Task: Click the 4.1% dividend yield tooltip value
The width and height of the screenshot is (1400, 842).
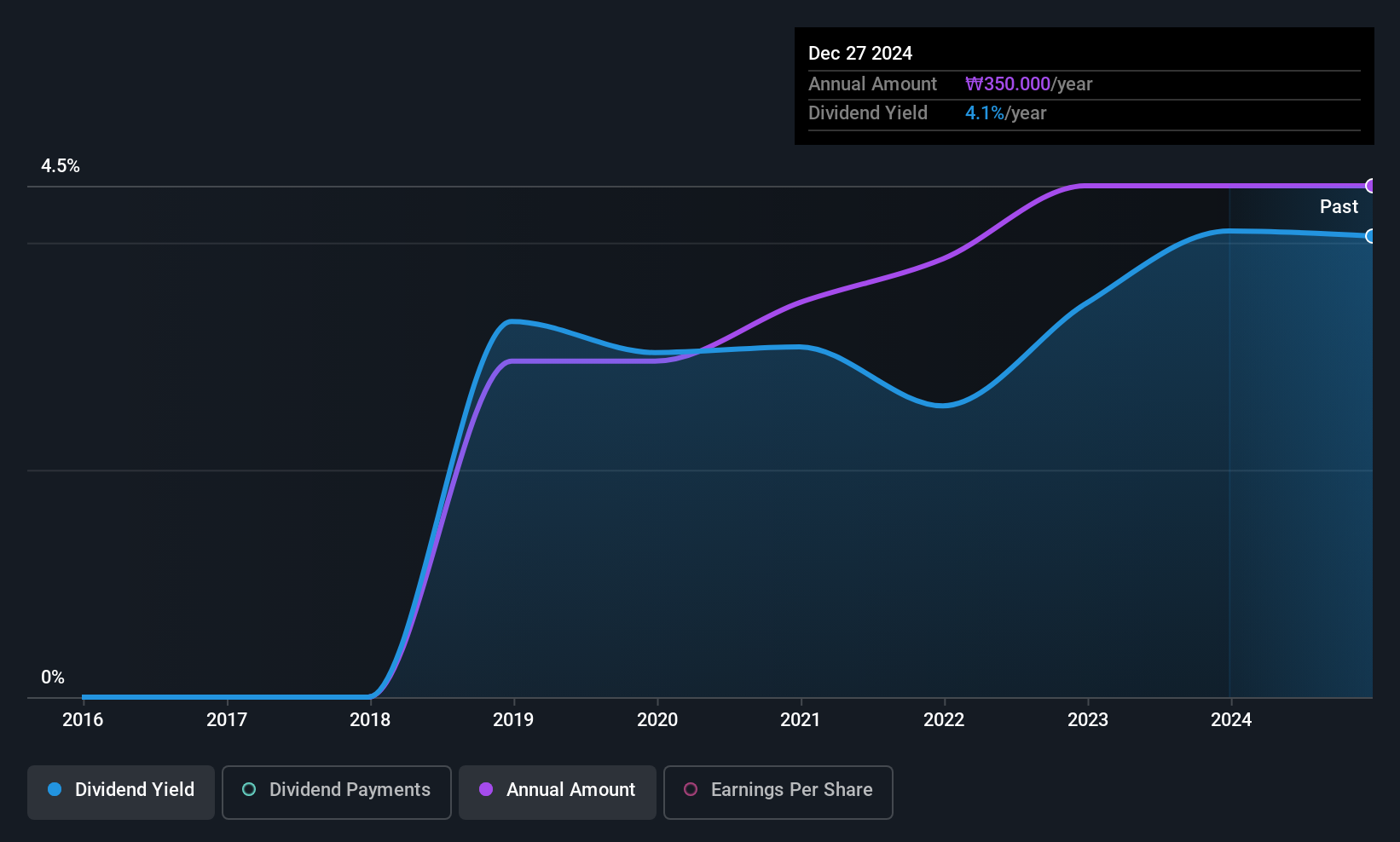Action: pos(985,113)
